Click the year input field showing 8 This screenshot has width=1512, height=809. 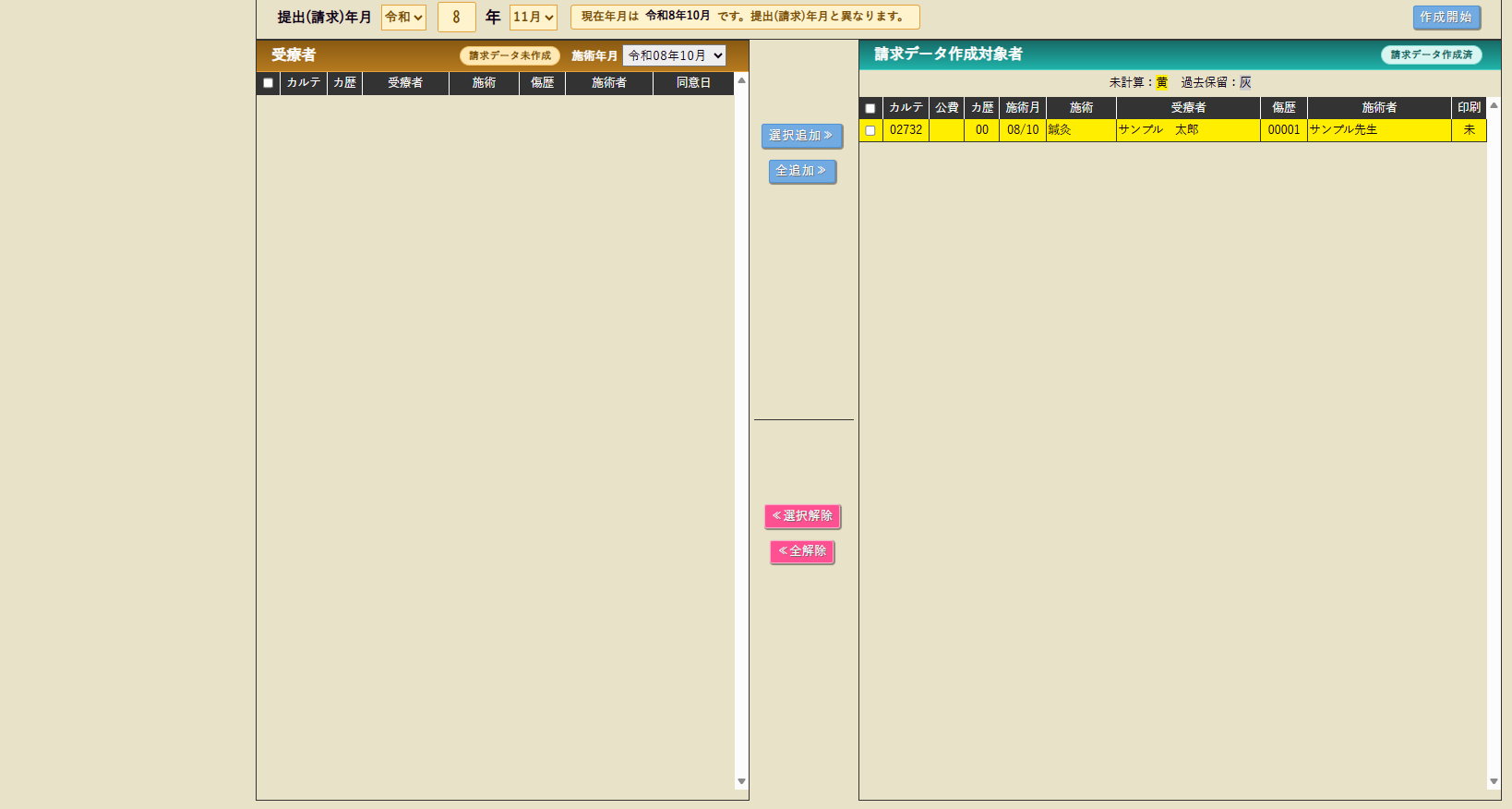tap(456, 18)
